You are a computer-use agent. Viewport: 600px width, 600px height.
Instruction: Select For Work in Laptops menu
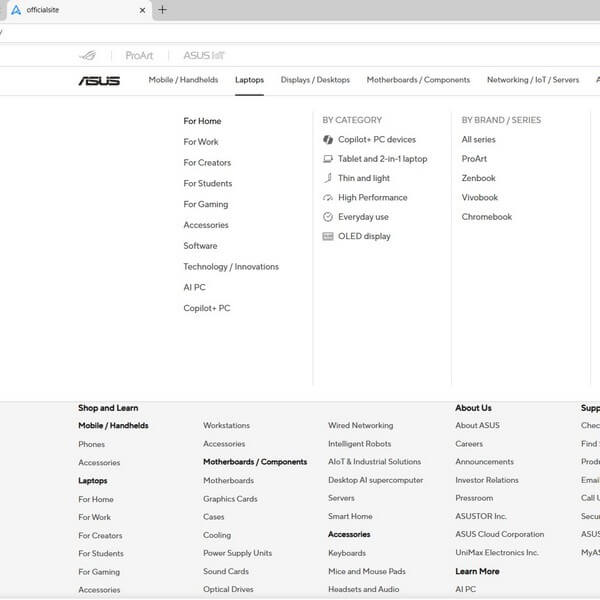[201, 142]
